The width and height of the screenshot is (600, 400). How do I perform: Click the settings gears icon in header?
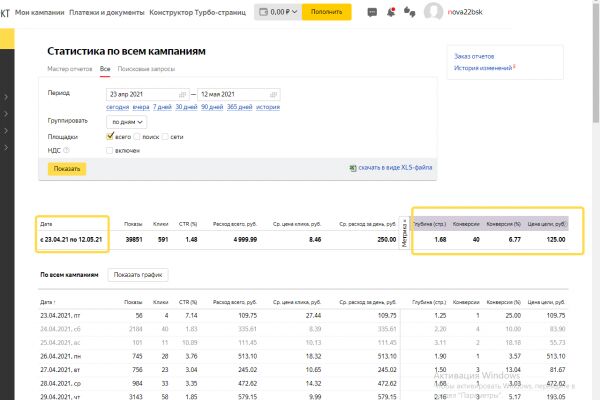pyautogui.click(x=409, y=12)
